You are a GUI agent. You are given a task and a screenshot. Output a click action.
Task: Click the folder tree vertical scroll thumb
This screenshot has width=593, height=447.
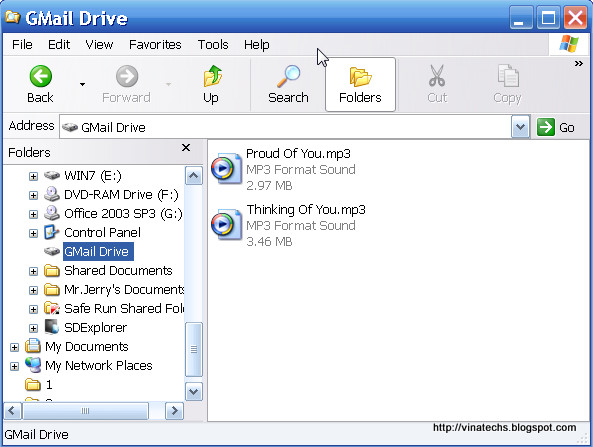(194, 349)
